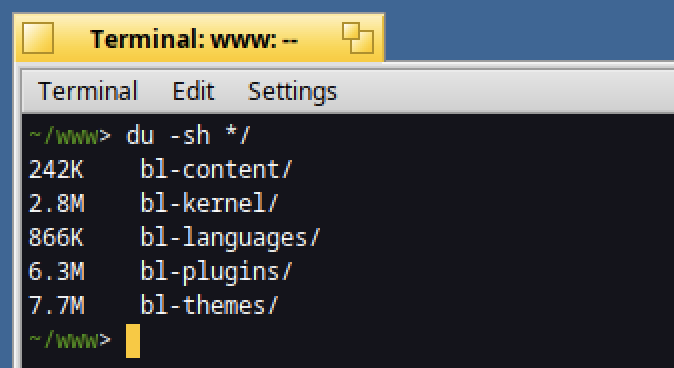Click the bl-languages/ directory name
Screen dimensions: 674x368
point(230,238)
